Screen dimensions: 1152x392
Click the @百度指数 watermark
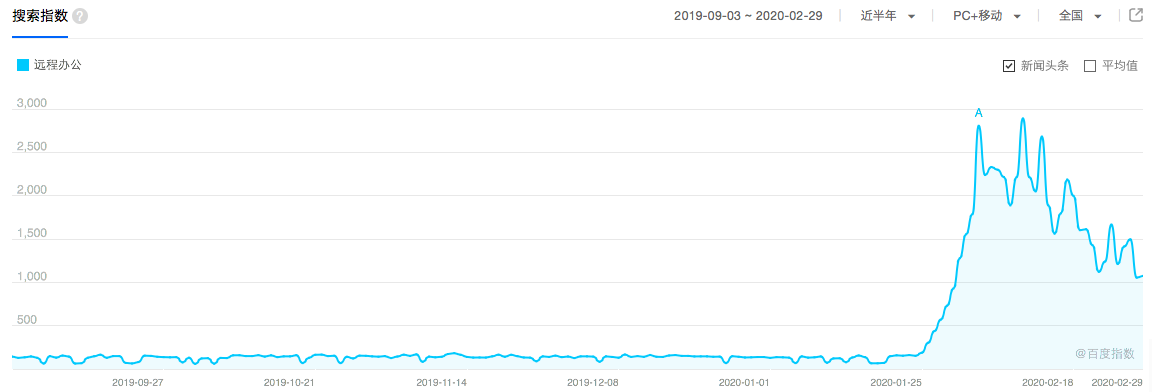(x=1105, y=354)
